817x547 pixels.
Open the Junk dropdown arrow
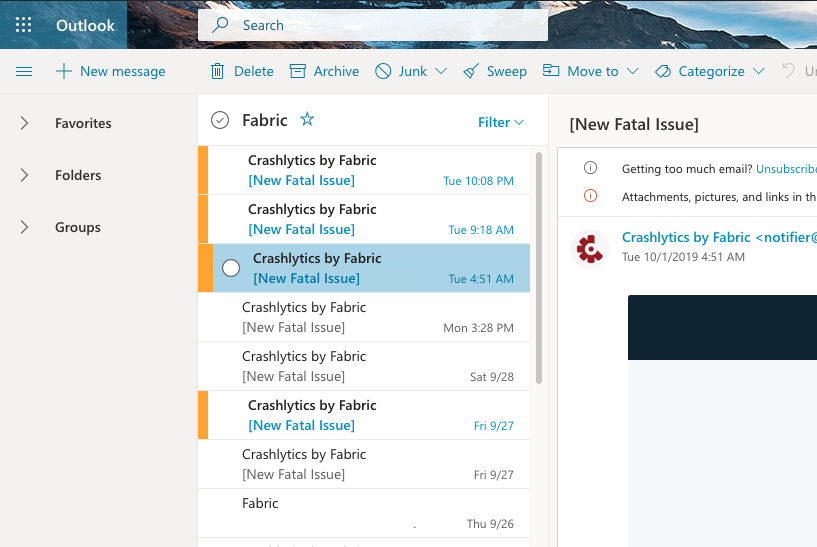point(441,71)
